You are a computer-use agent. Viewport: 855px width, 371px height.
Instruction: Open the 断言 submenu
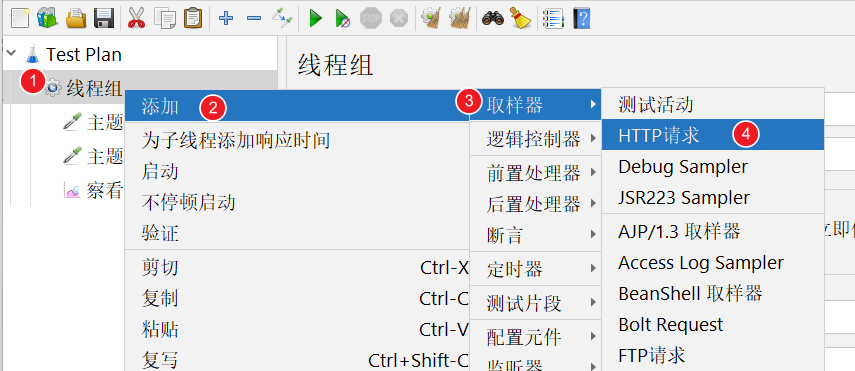click(535, 235)
